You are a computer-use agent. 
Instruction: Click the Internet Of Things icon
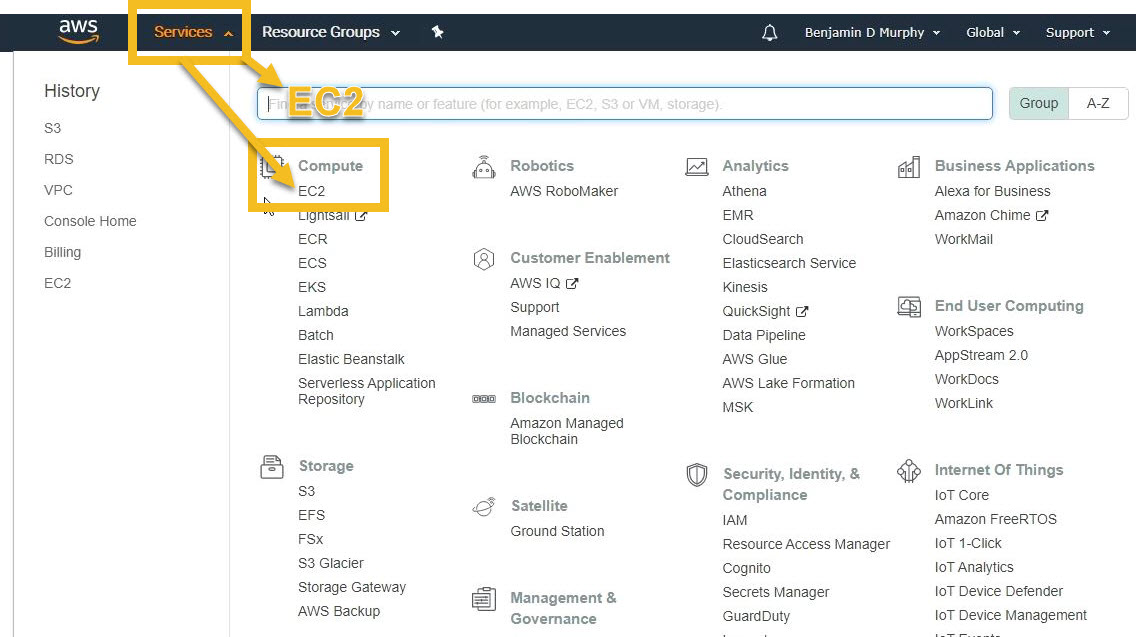[909, 471]
